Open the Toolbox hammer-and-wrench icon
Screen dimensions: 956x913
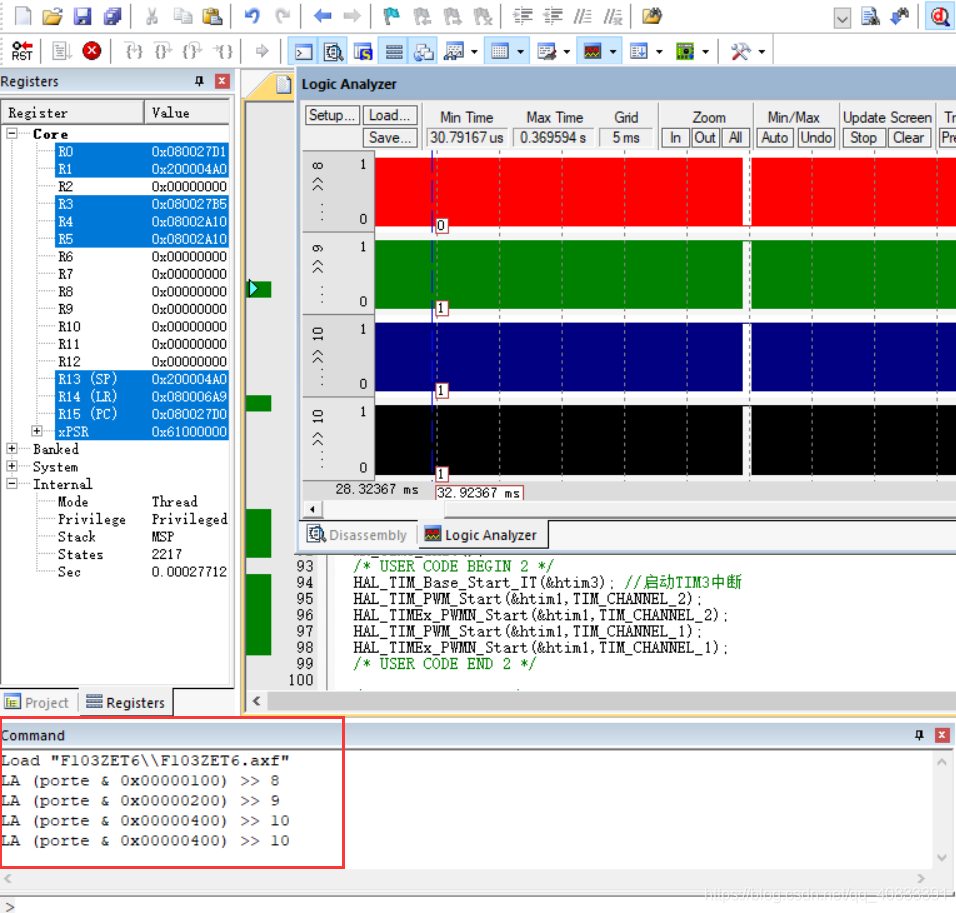[741, 51]
